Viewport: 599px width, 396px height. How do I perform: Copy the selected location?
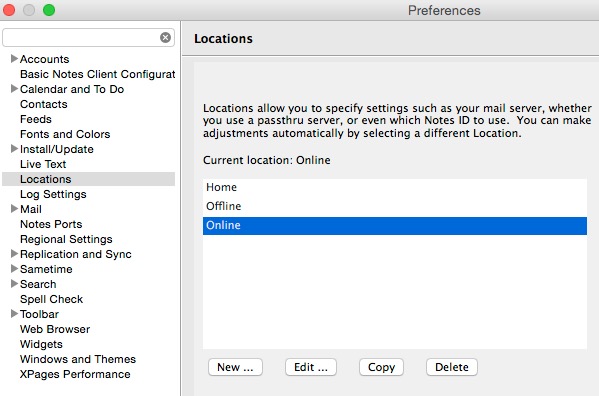click(381, 367)
